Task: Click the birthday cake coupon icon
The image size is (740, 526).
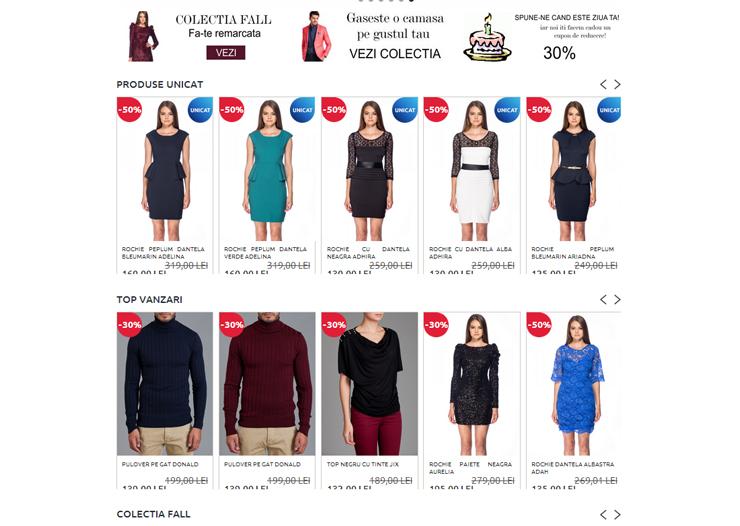Action: (488, 38)
